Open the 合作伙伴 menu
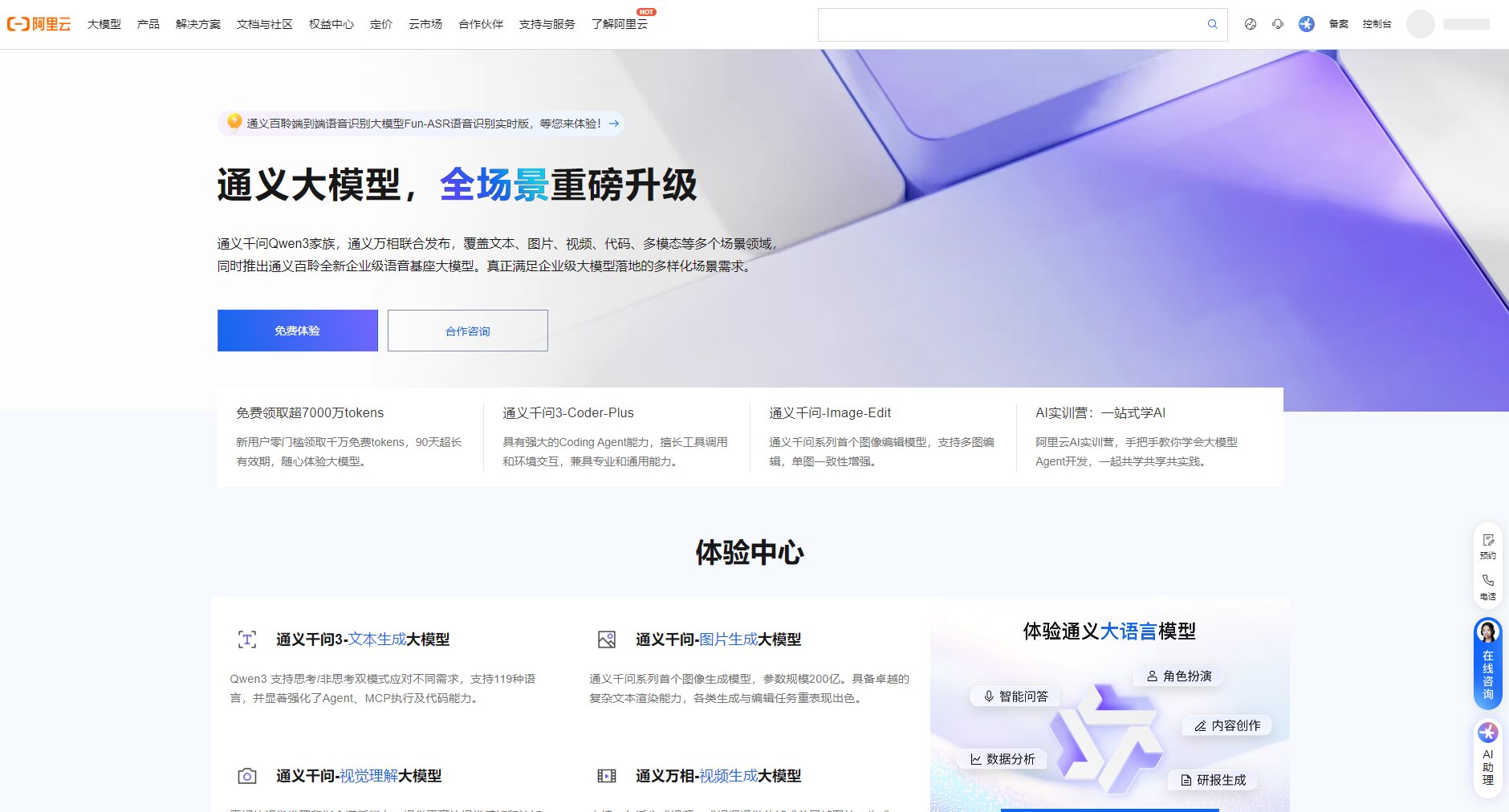The image size is (1509, 812). [481, 24]
